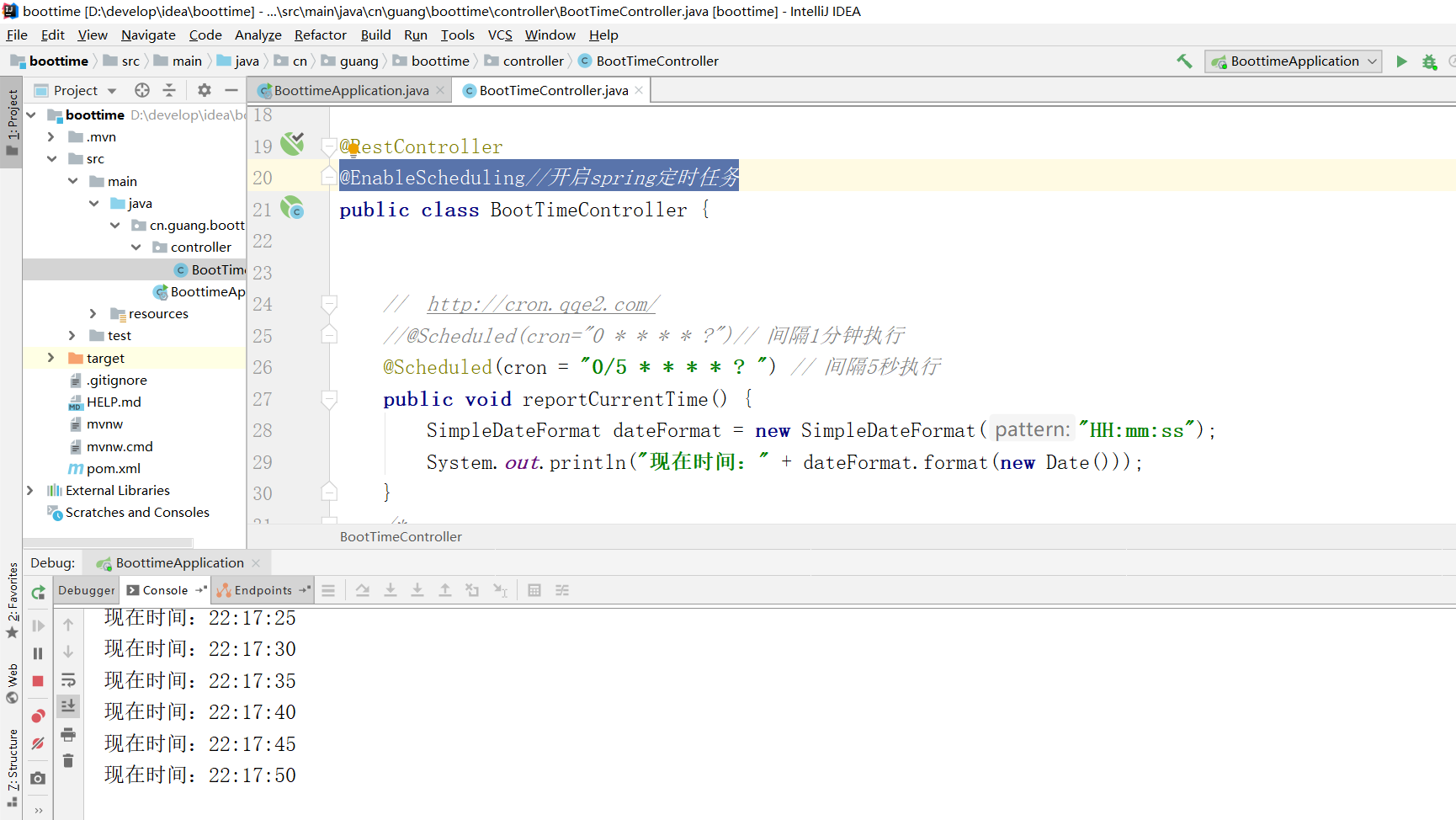Print console output with the printer icon
The height and width of the screenshot is (820, 1456).
click(68, 734)
